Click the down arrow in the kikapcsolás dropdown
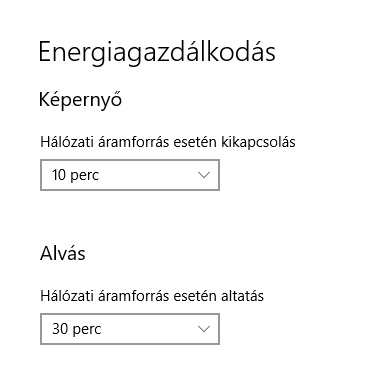The image size is (366, 391). point(204,175)
